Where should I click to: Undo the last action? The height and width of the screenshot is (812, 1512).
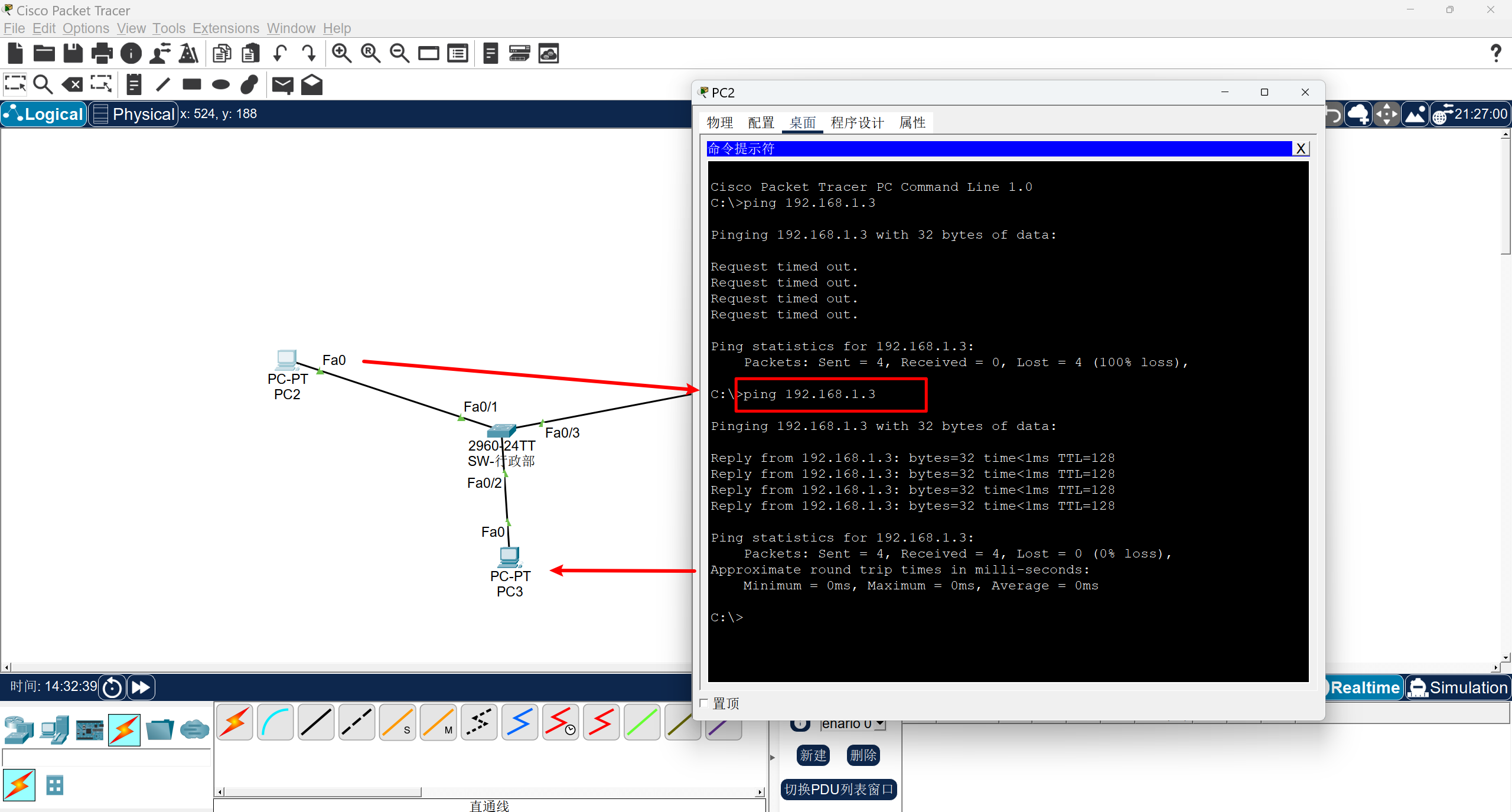pyautogui.click(x=280, y=54)
